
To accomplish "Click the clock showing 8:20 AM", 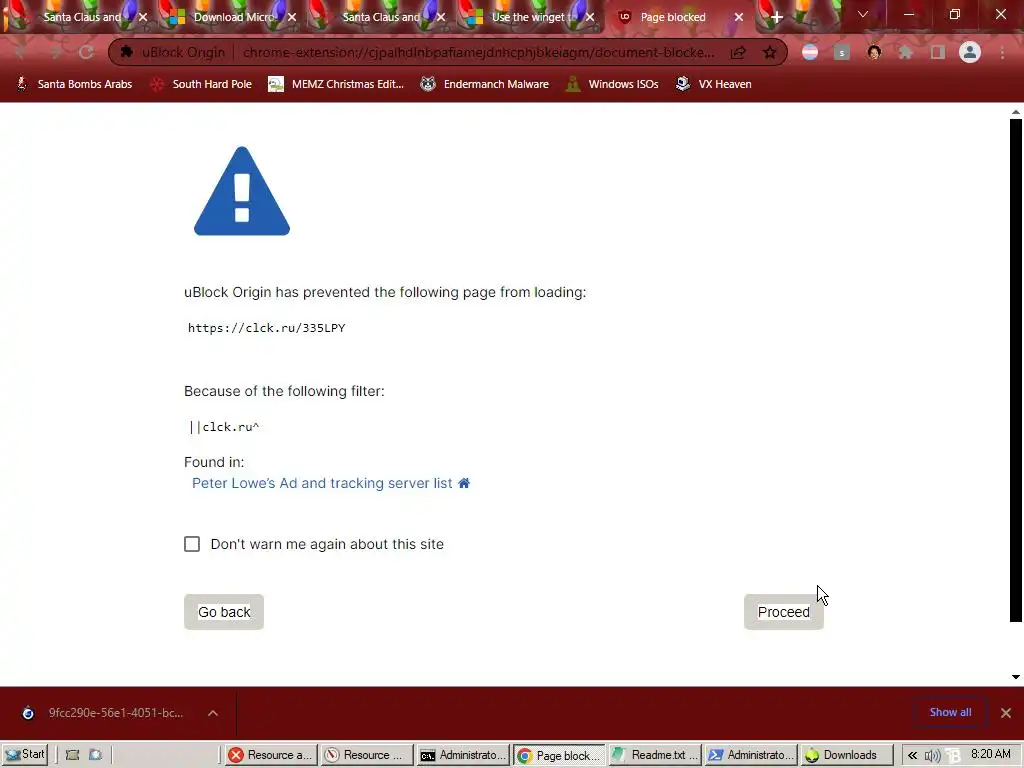I will click(990, 754).
